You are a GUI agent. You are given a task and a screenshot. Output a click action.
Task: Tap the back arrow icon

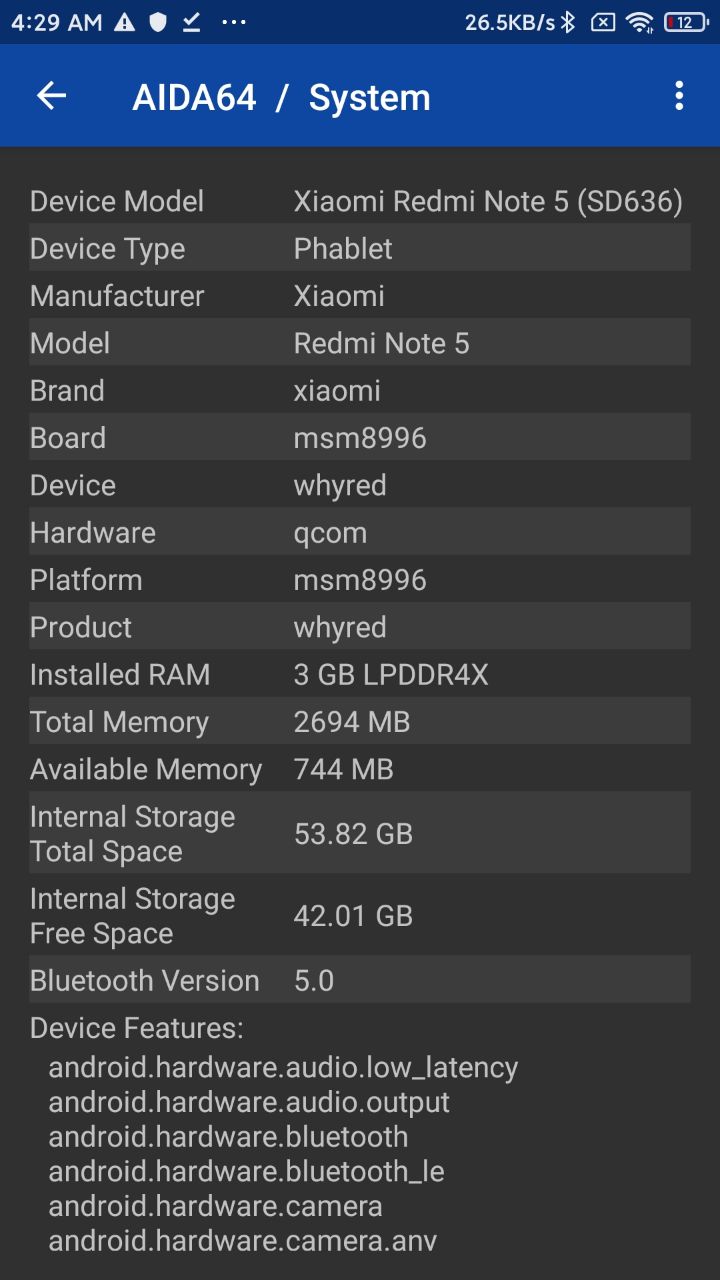point(51,96)
